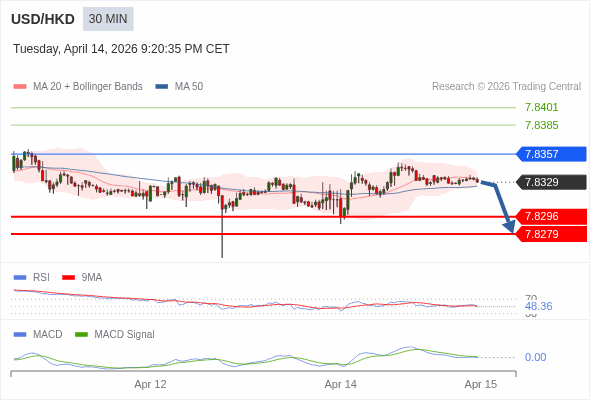Click the Apr 15 date axis label
The width and height of the screenshot is (590, 400).
pyautogui.click(x=481, y=384)
